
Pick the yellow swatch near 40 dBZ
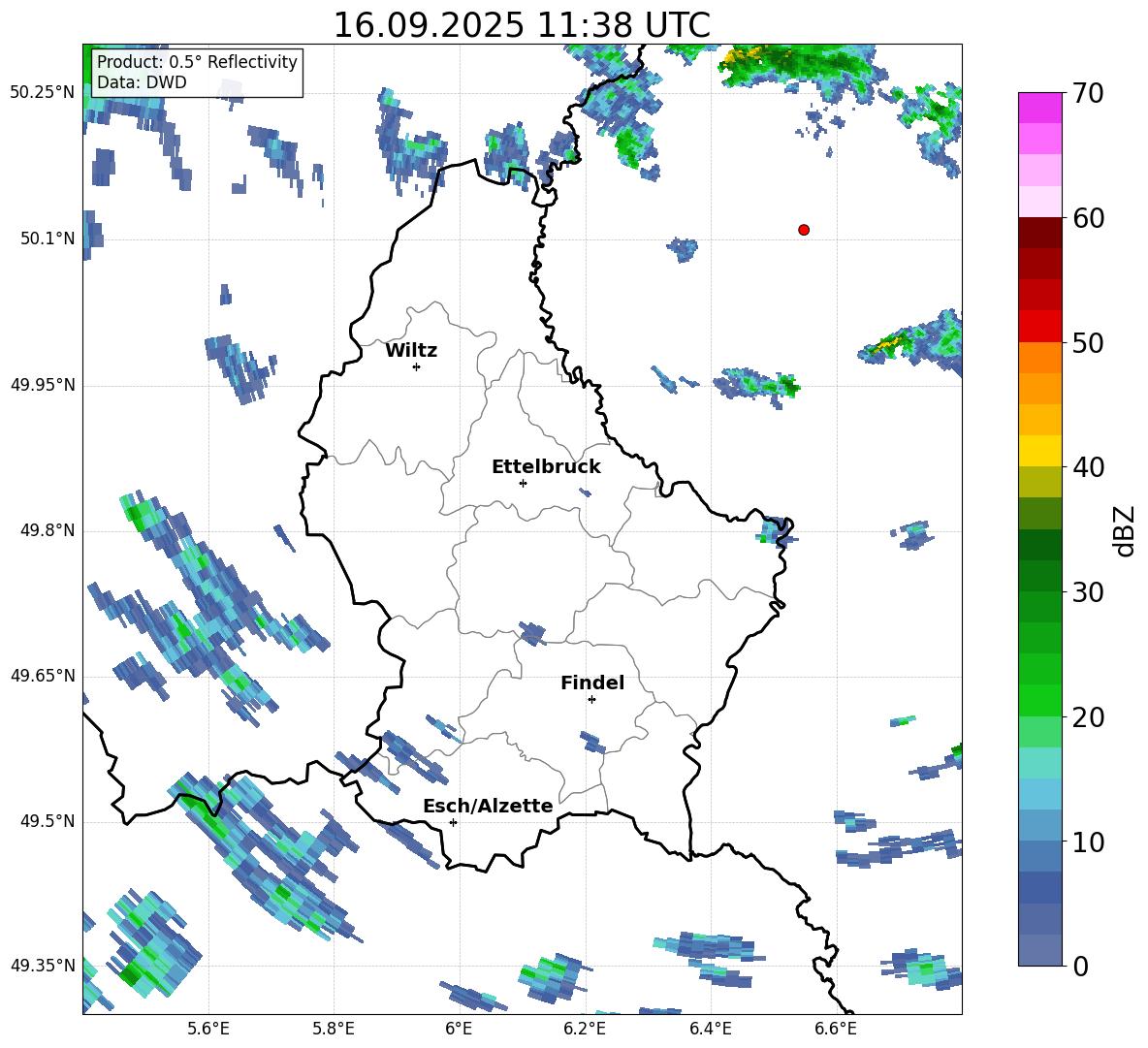[x=1040, y=451]
